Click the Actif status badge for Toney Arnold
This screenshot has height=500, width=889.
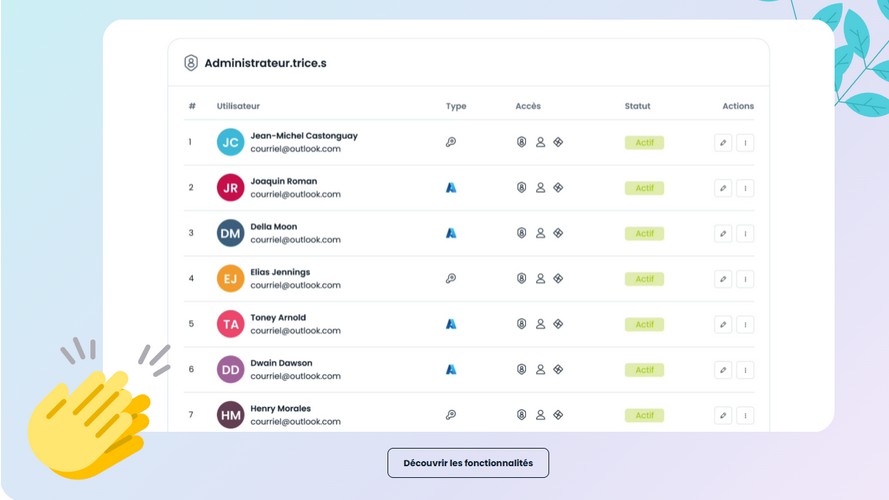pos(644,324)
